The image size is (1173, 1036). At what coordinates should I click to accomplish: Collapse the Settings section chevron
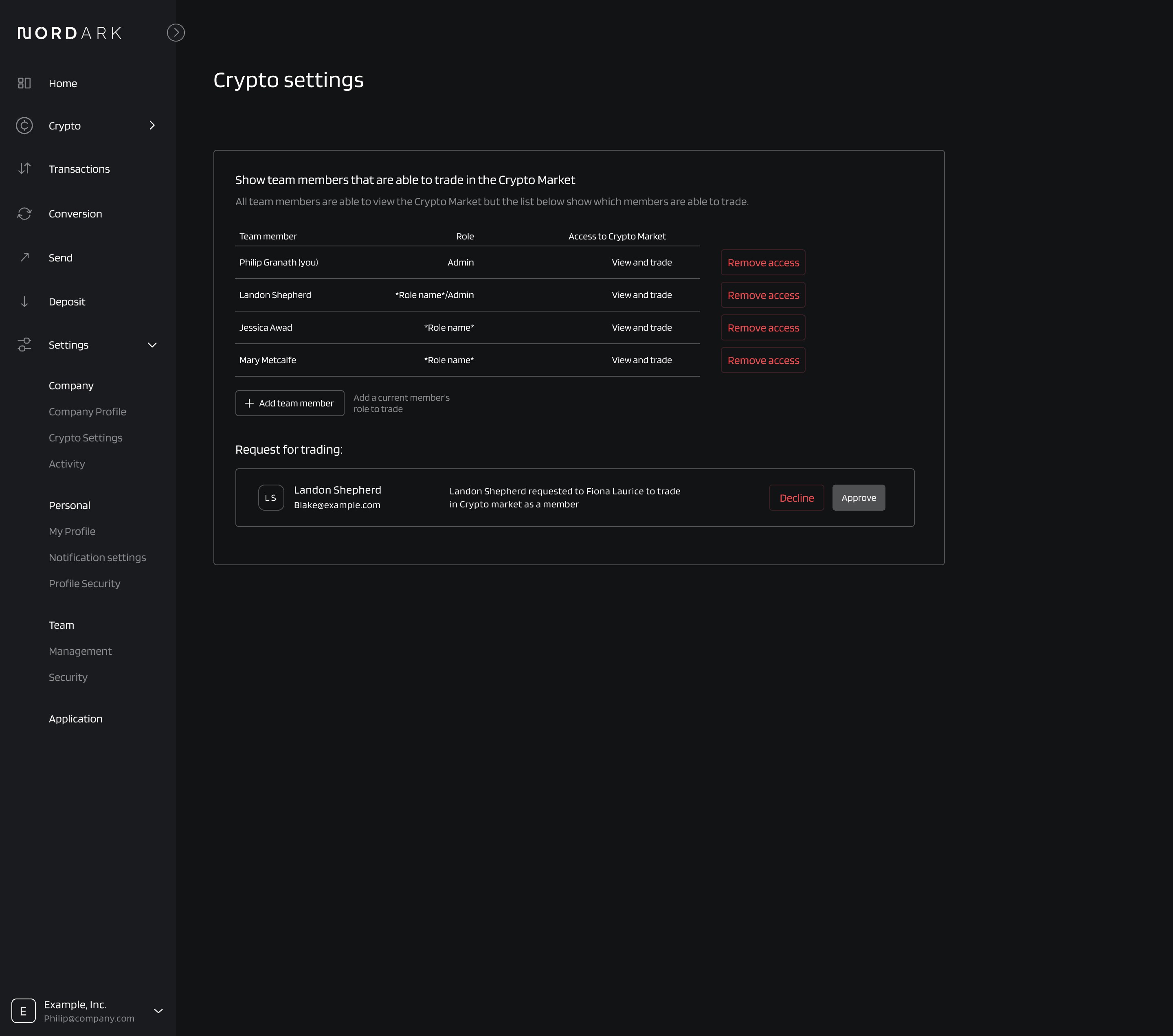coord(152,345)
